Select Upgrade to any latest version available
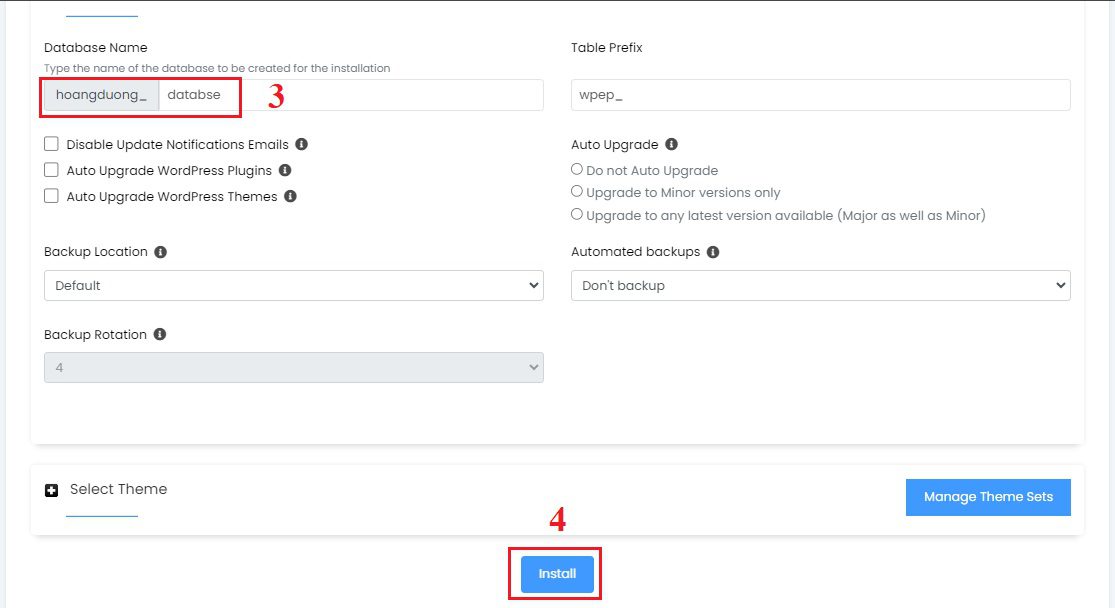 [x=577, y=214]
